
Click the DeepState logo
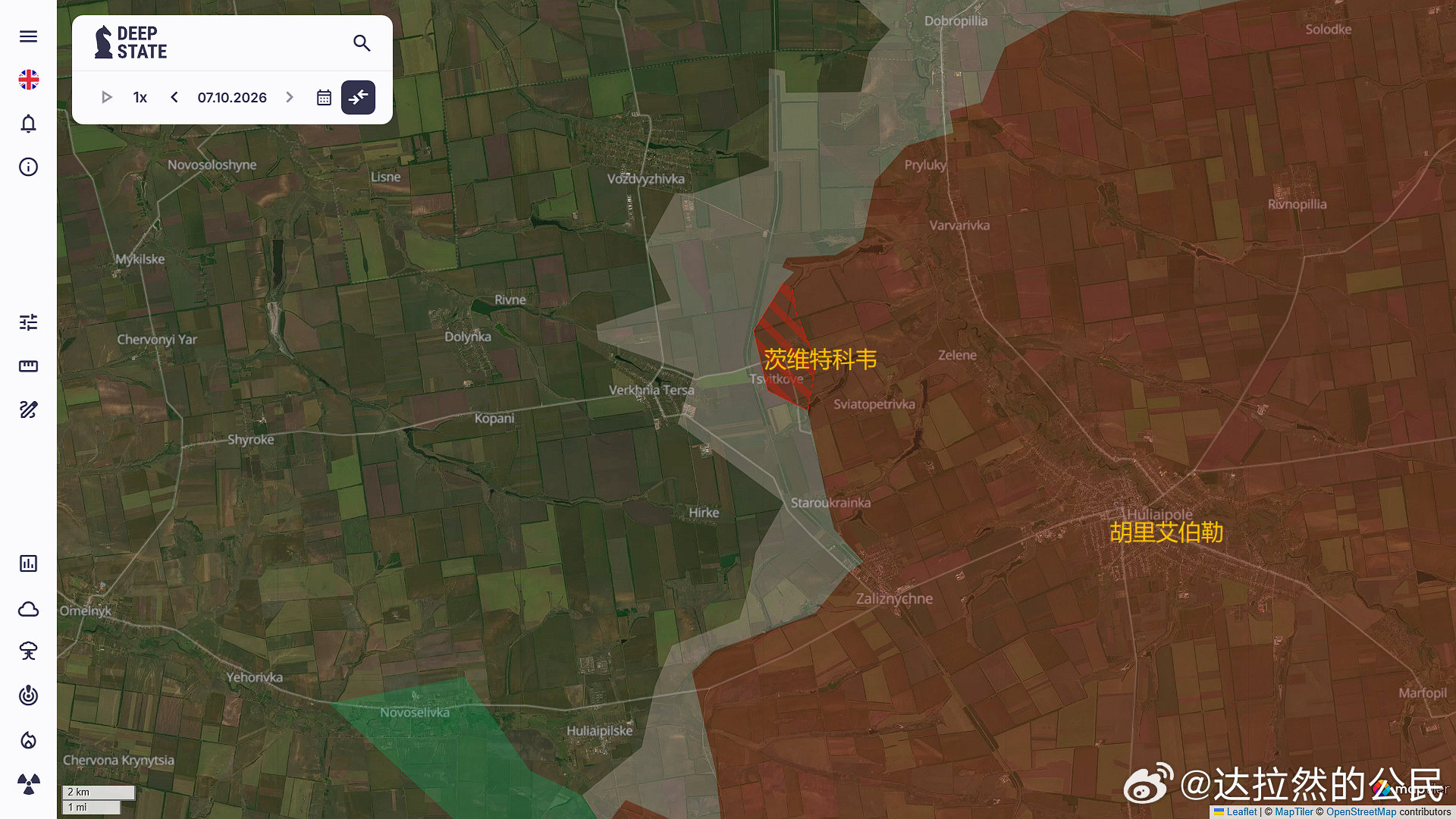pyautogui.click(x=130, y=42)
